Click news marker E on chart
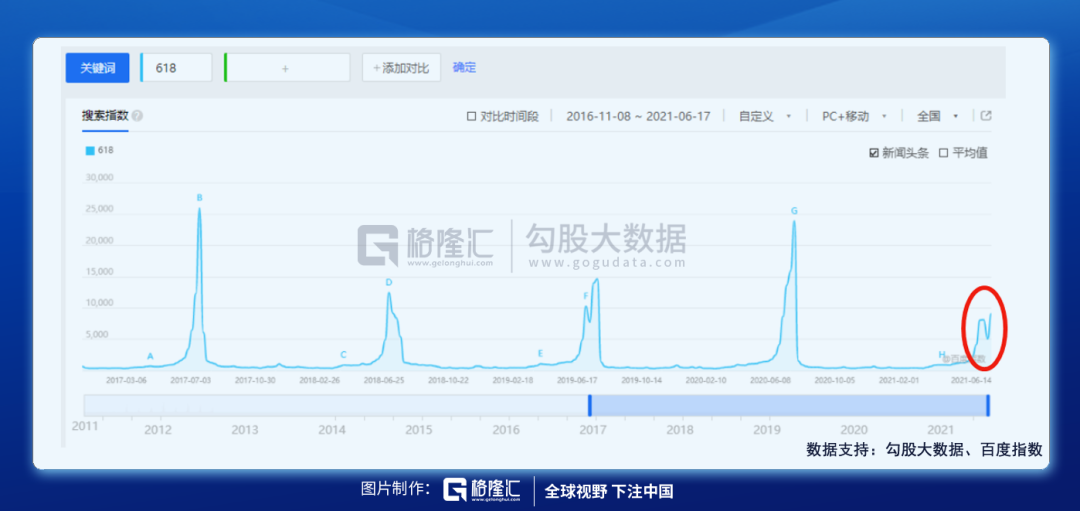 (x=541, y=353)
